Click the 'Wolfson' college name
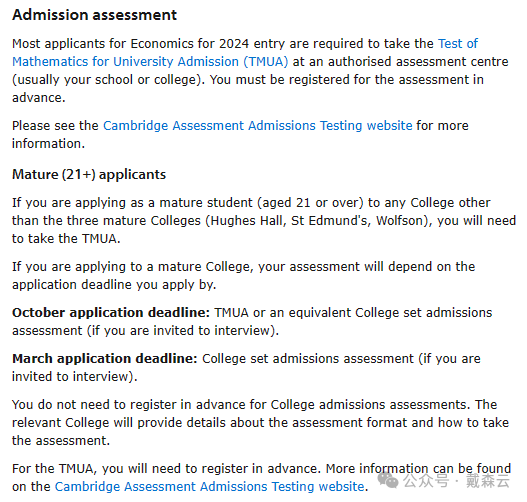 coord(399,221)
